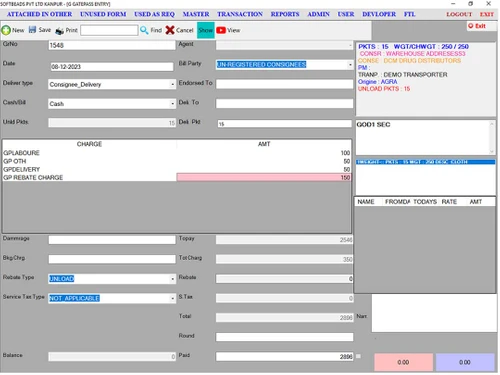500x375 pixels.
Task: Click the Paid field showing 2896
Action: (x=284, y=357)
